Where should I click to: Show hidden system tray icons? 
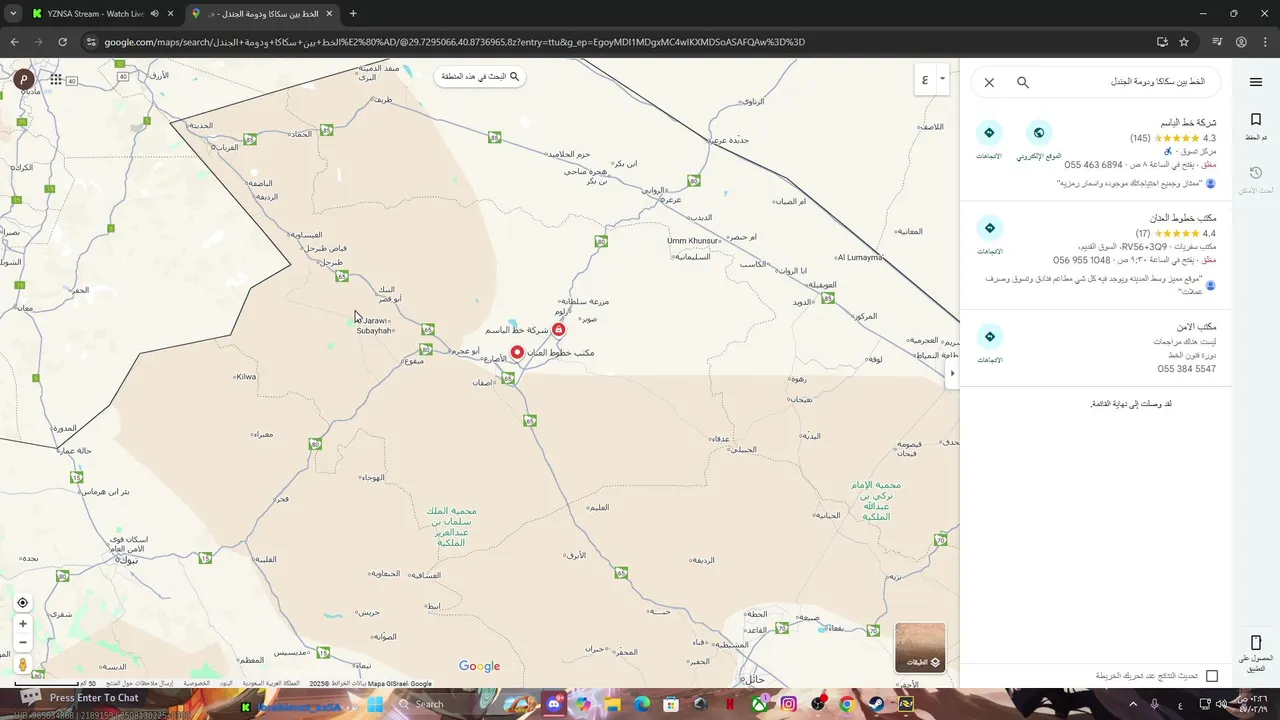tap(1133, 704)
